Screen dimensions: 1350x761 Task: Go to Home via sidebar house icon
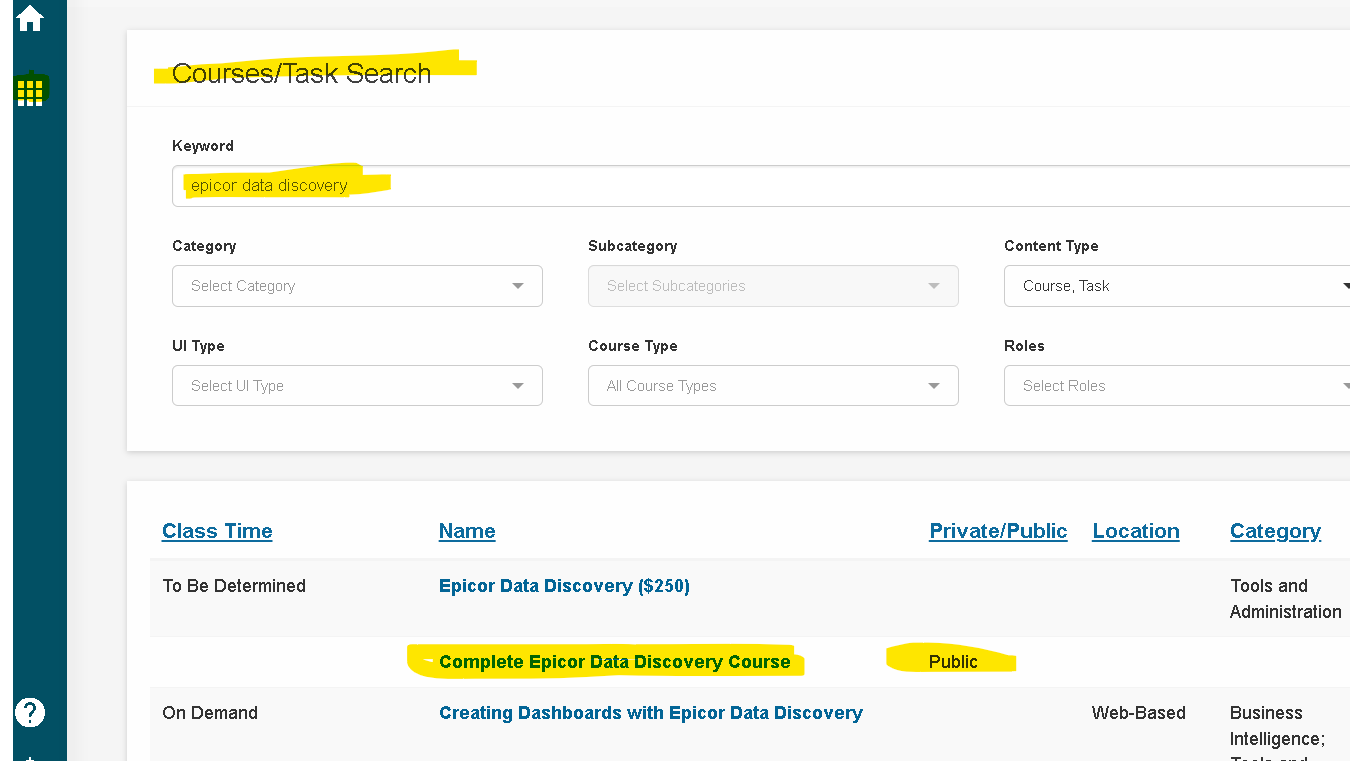point(30,18)
